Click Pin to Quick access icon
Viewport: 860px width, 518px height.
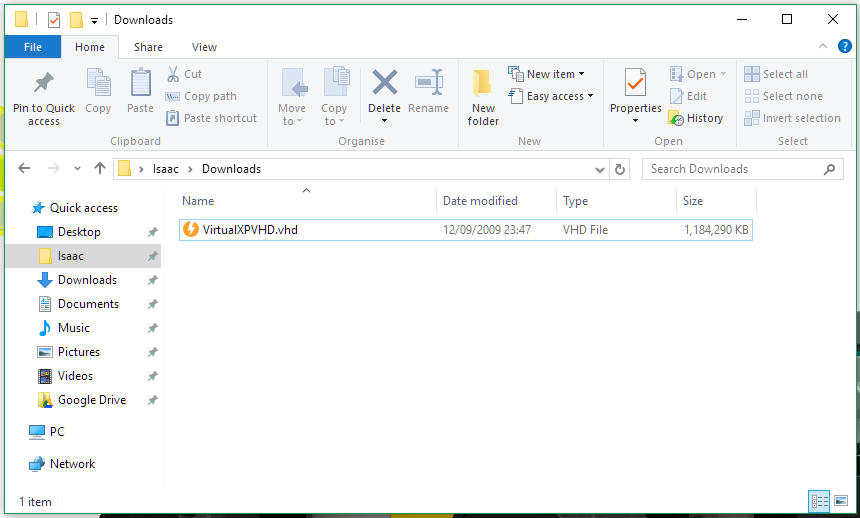pyautogui.click(x=44, y=83)
